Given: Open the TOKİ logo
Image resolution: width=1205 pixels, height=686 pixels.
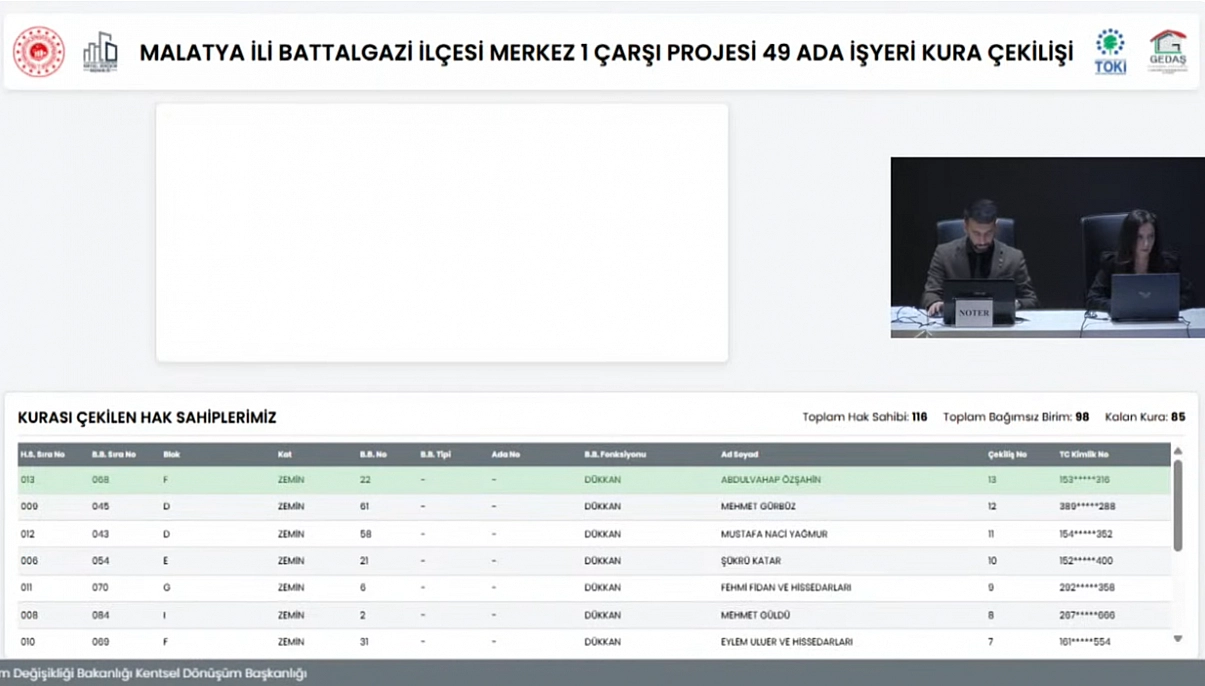Looking at the screenshot, I should click(x=1110, y=52).
